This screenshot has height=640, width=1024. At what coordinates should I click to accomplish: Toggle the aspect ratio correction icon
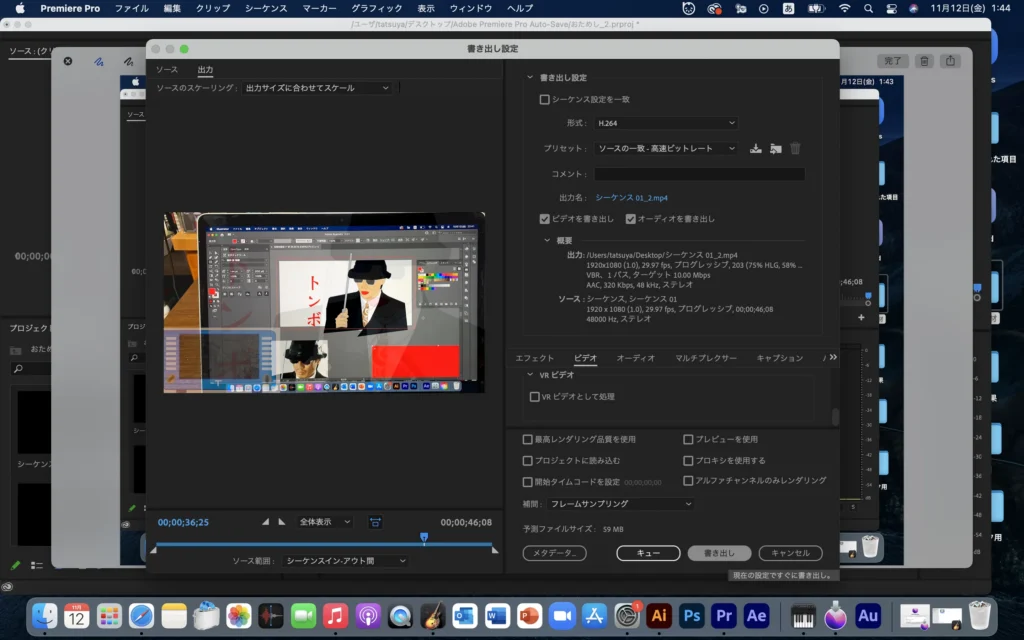click(x=375, y=522)
